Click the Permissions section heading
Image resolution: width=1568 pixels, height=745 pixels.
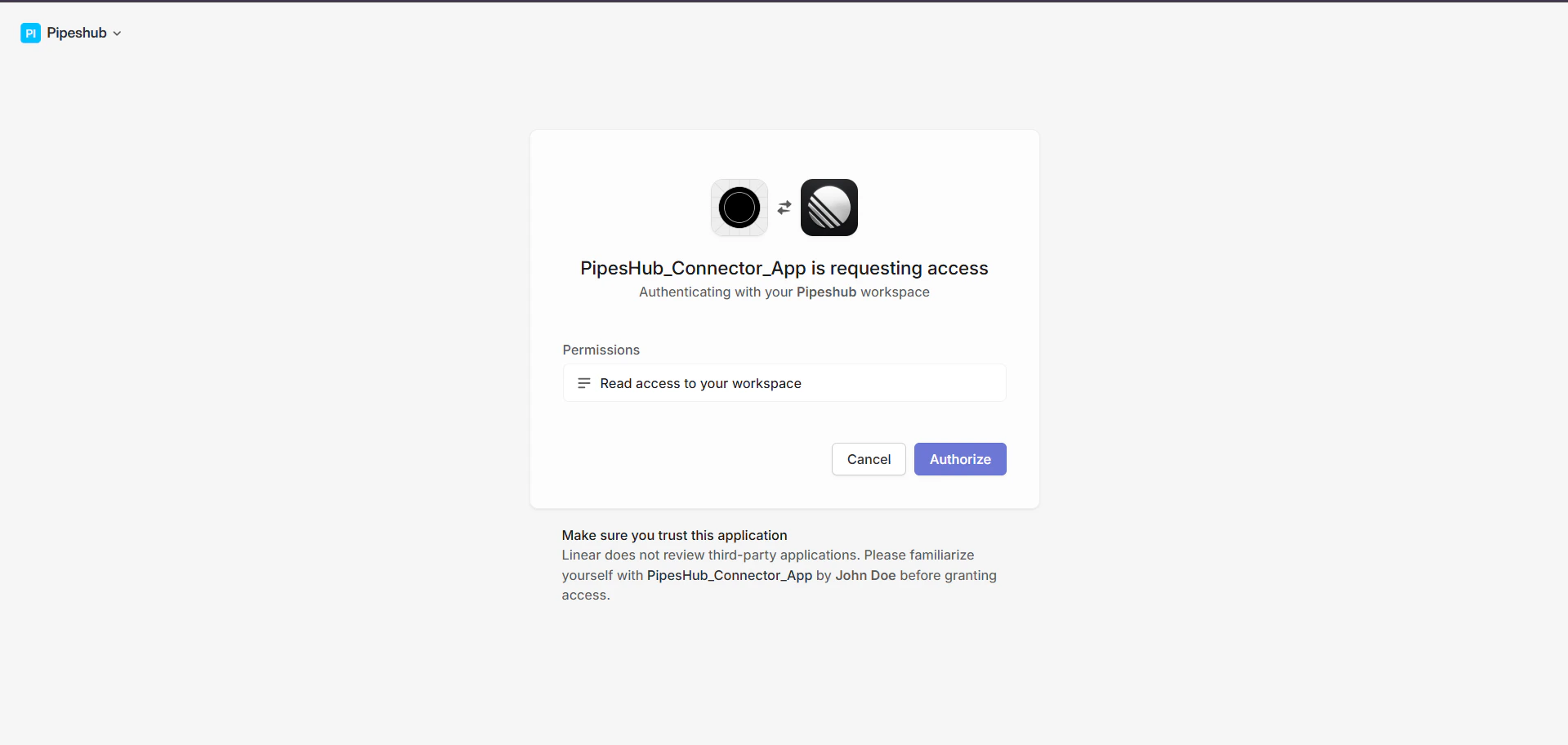[x=601, y=350]
